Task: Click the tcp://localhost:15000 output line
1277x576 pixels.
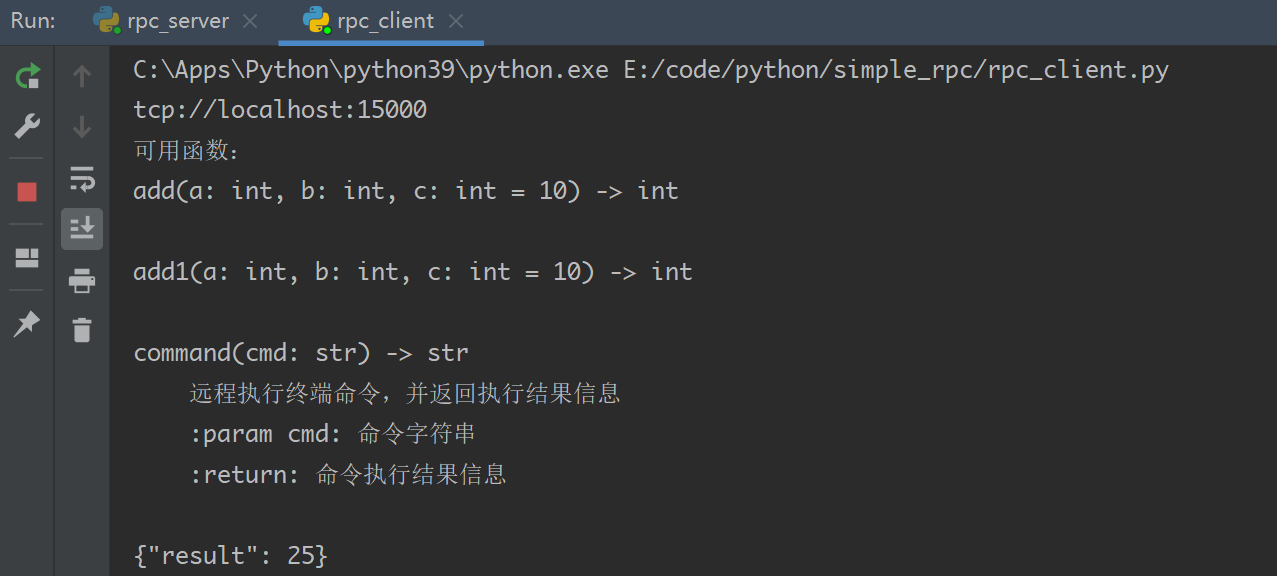Action: 280,109
